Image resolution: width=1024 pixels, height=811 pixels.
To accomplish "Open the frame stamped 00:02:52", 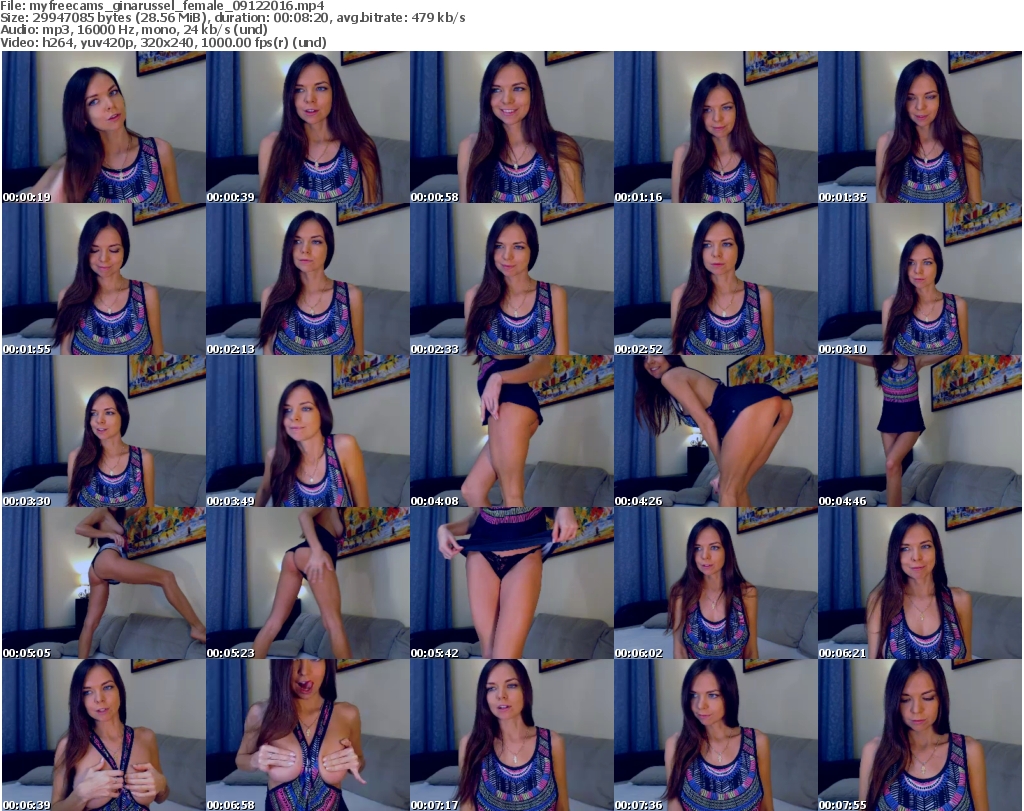I will (716, 279).
